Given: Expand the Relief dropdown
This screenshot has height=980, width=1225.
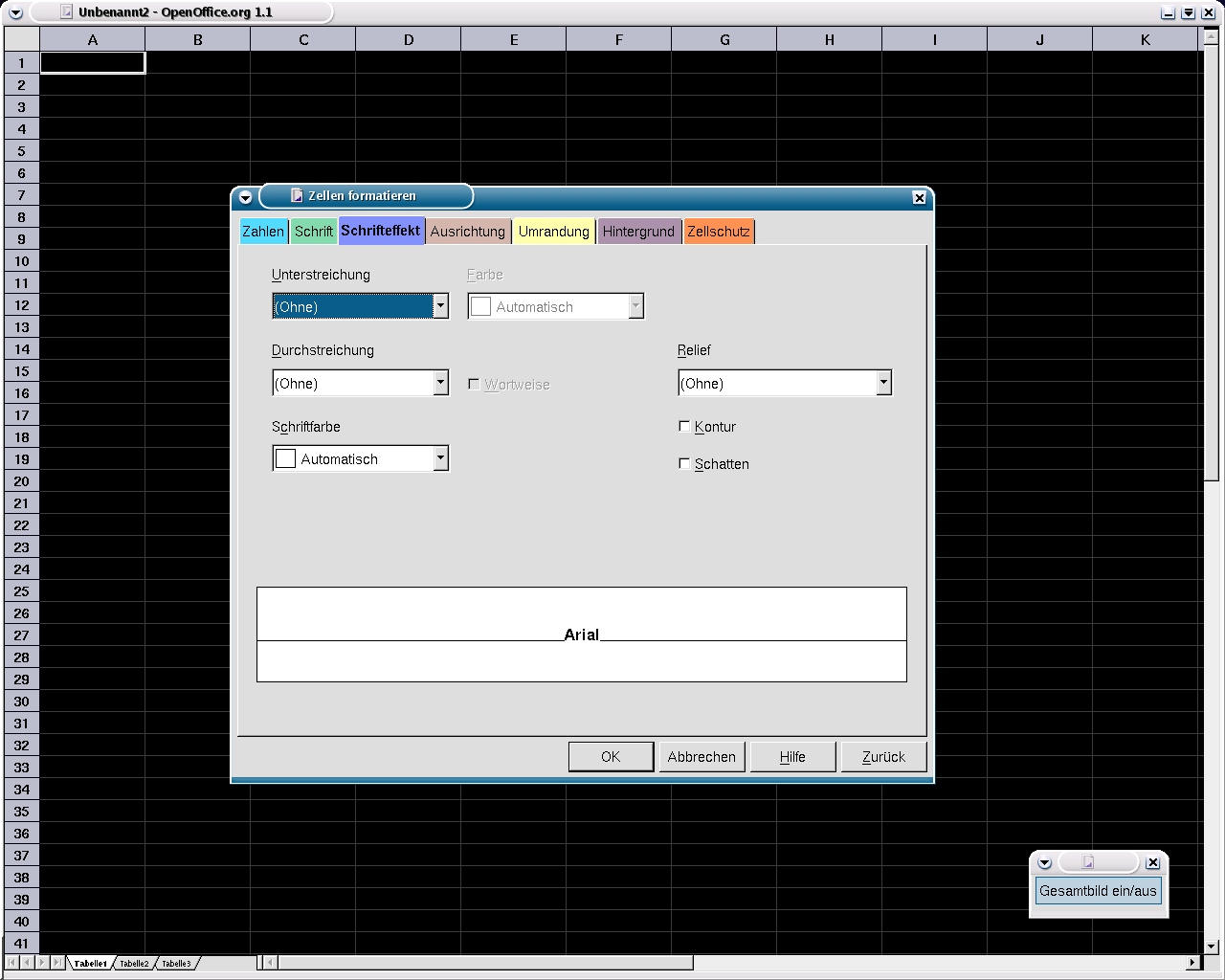Looking at the screenshot, I should pyautogui.click(x=883, y=383).
